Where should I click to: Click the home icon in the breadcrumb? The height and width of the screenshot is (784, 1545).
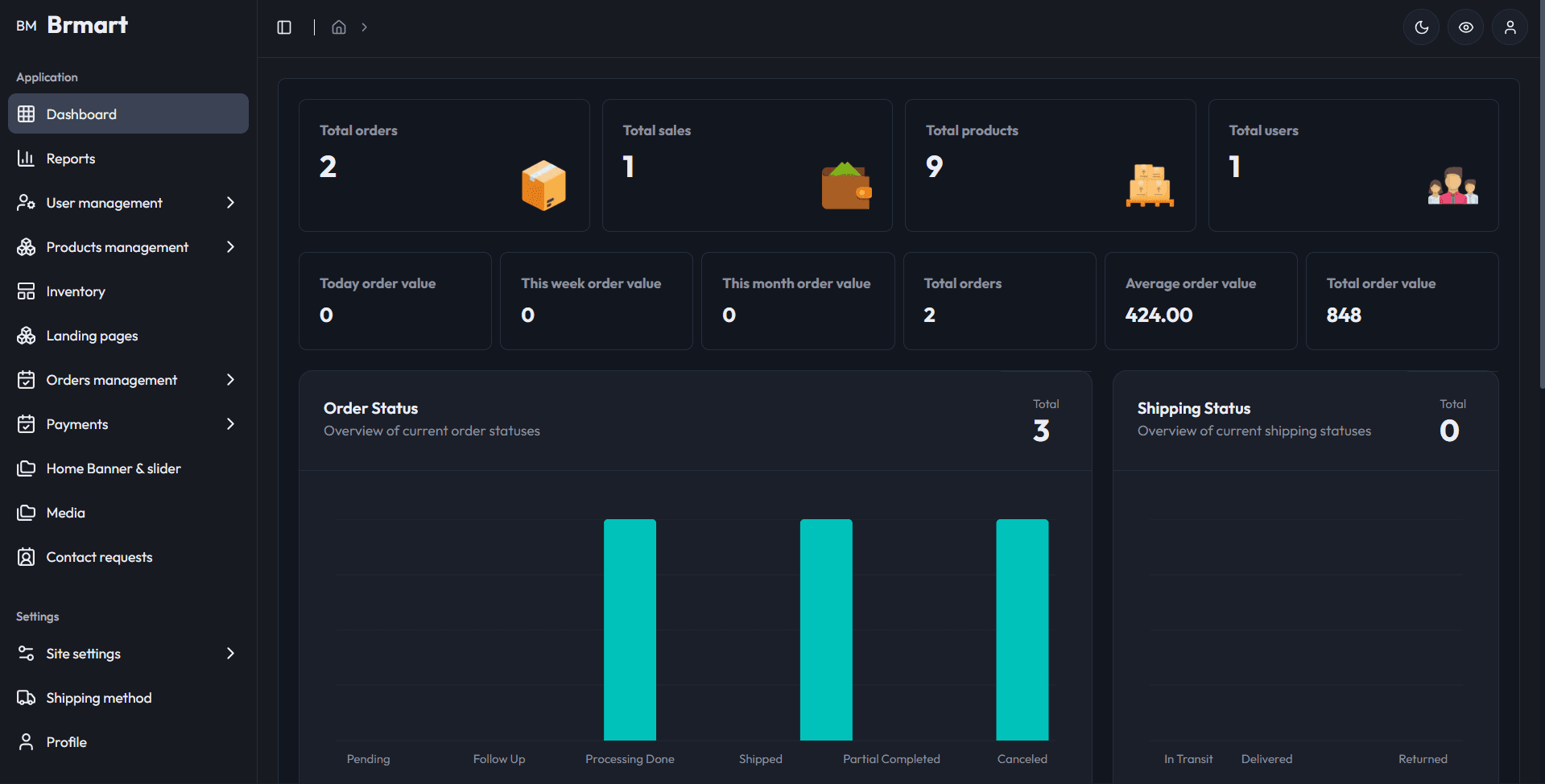[x=339, y=27]
